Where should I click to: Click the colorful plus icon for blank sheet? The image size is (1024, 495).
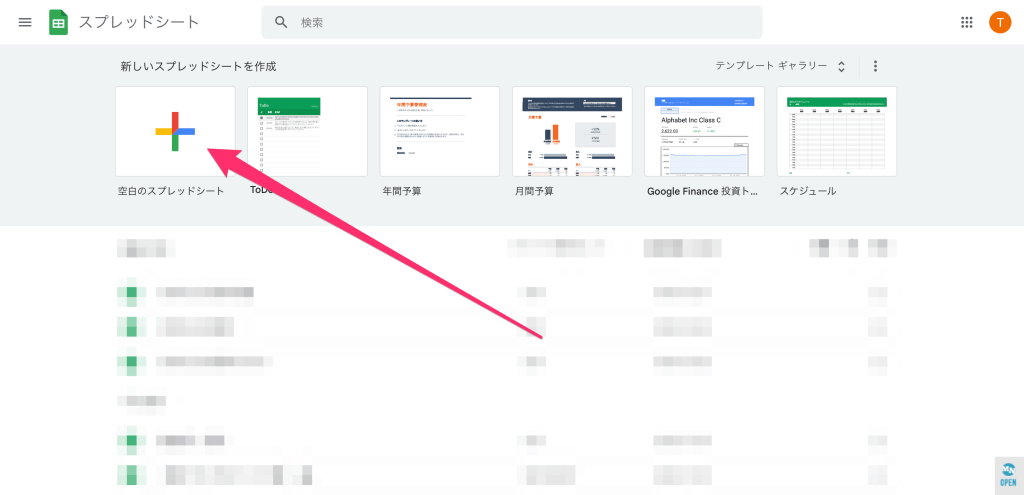[x=175, y=131]
